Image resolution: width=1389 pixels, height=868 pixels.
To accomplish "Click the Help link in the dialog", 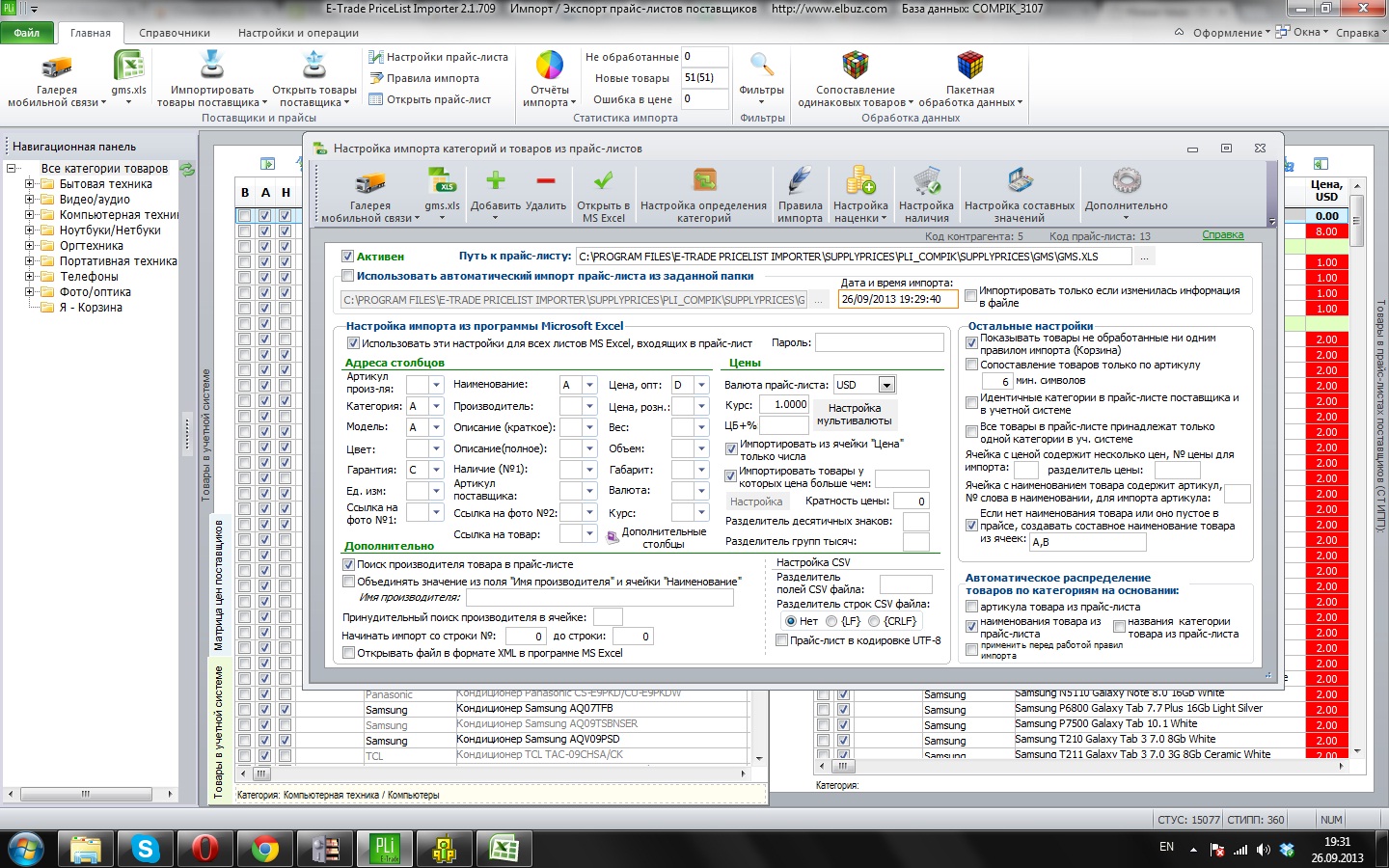I will tap(1223, 235).
